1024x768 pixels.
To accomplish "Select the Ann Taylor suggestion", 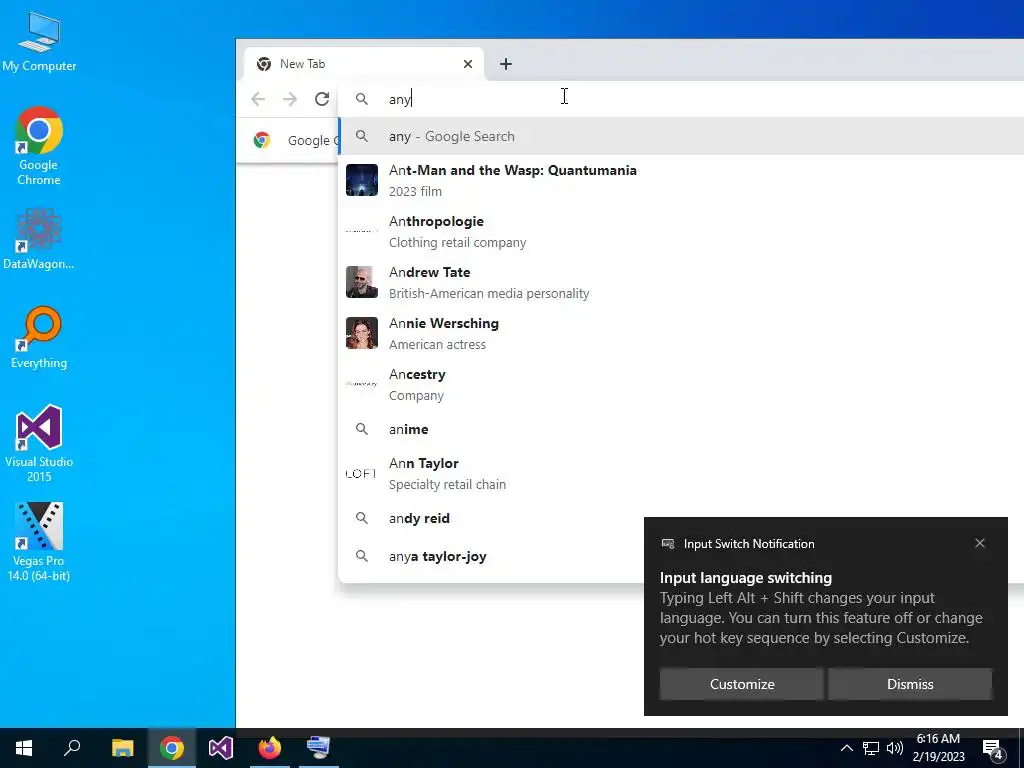I will pos(680,473).
